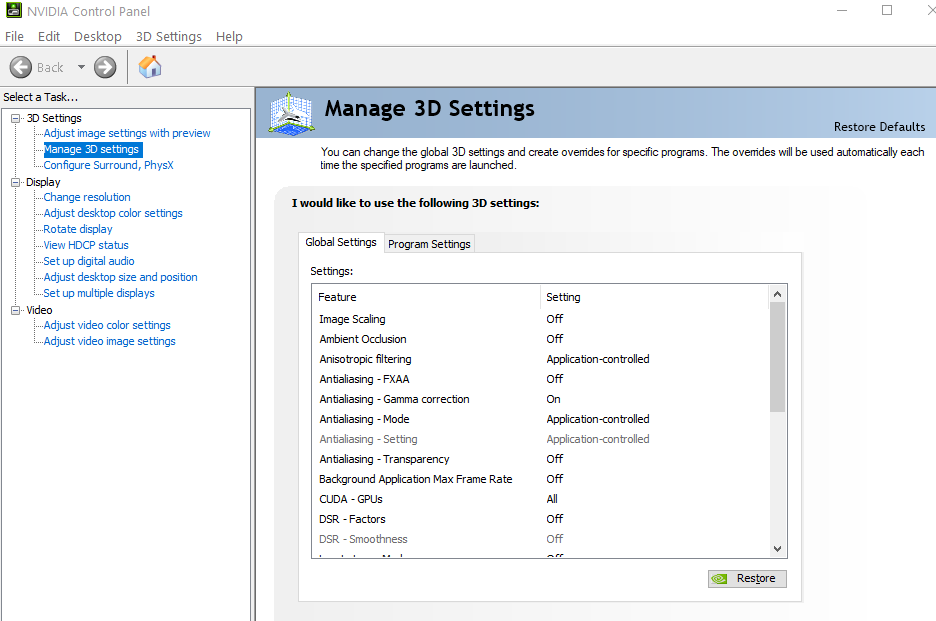Select the CUDA - GPUs row
The width and height of the screenshot is (936, 621).
point(540,499)
